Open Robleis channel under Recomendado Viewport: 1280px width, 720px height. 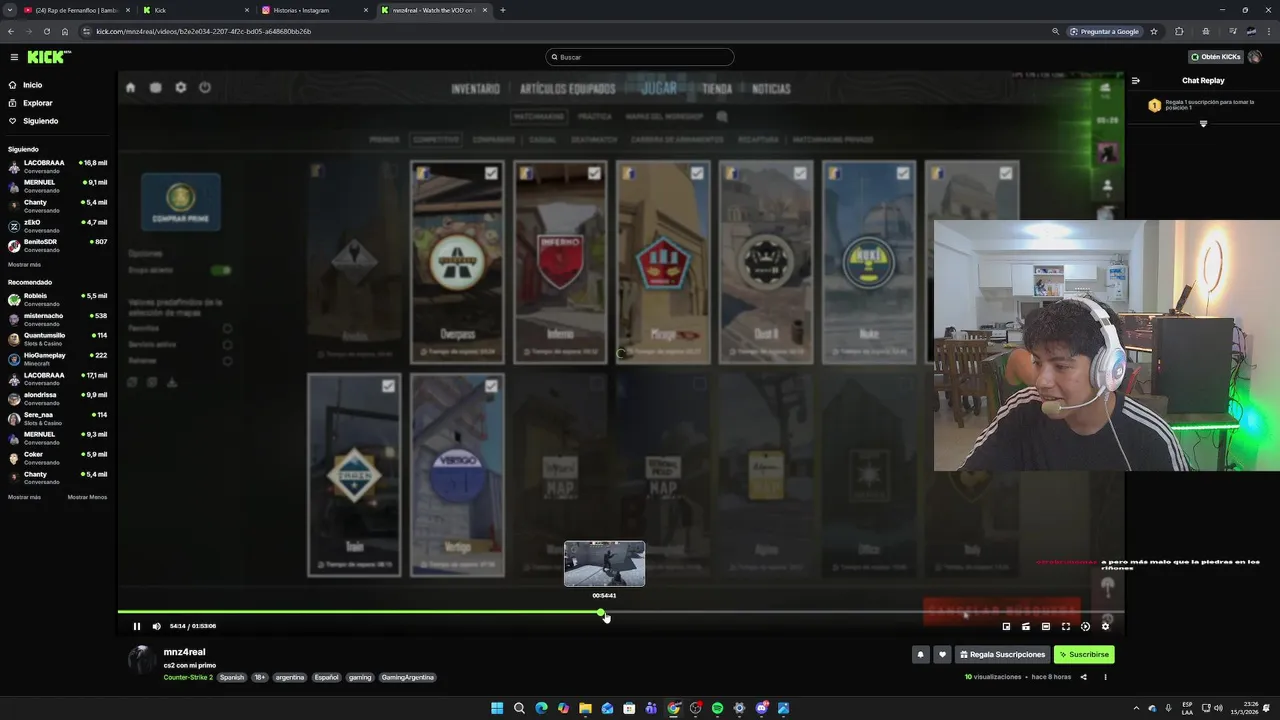(x=58, y=299)
